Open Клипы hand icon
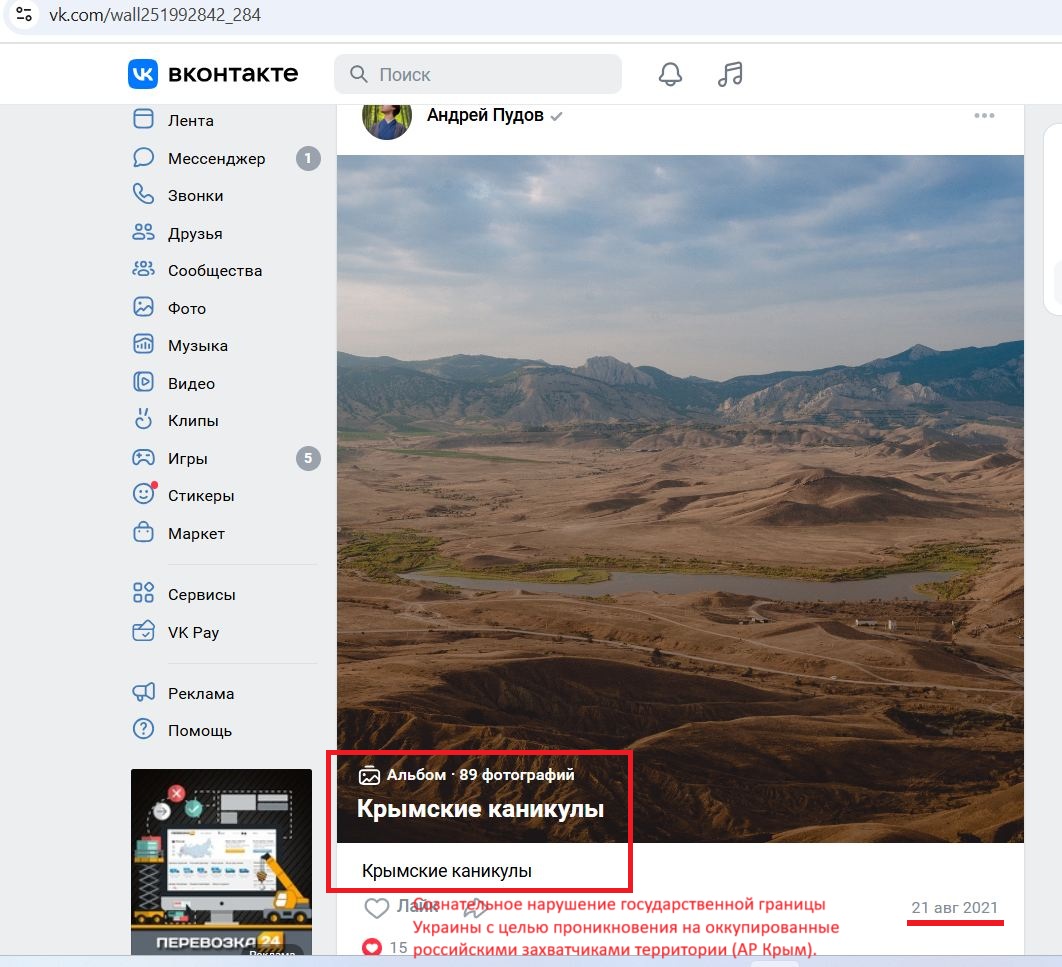The image size is (1062, 967). [144, 419]
